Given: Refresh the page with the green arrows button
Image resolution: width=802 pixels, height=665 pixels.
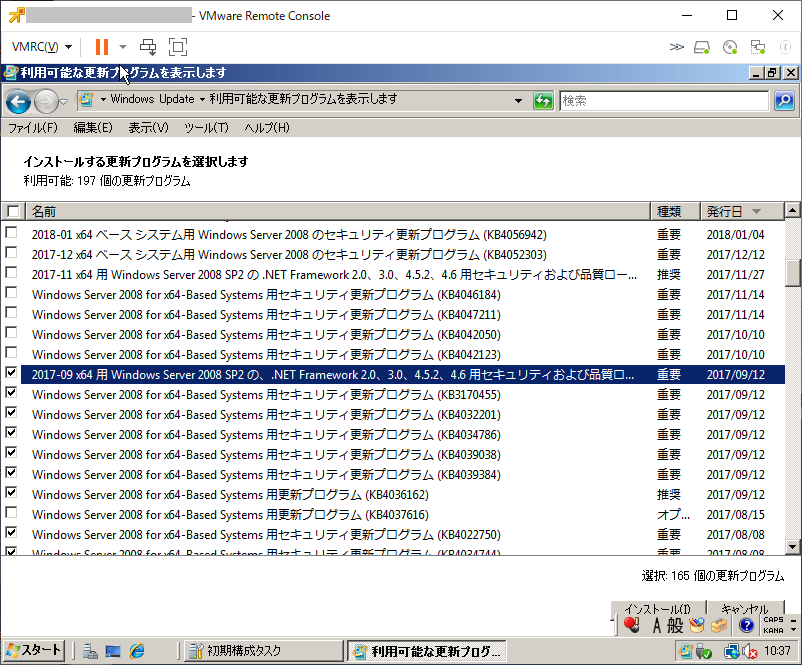Looking at the screenshot, I should 543,101.
